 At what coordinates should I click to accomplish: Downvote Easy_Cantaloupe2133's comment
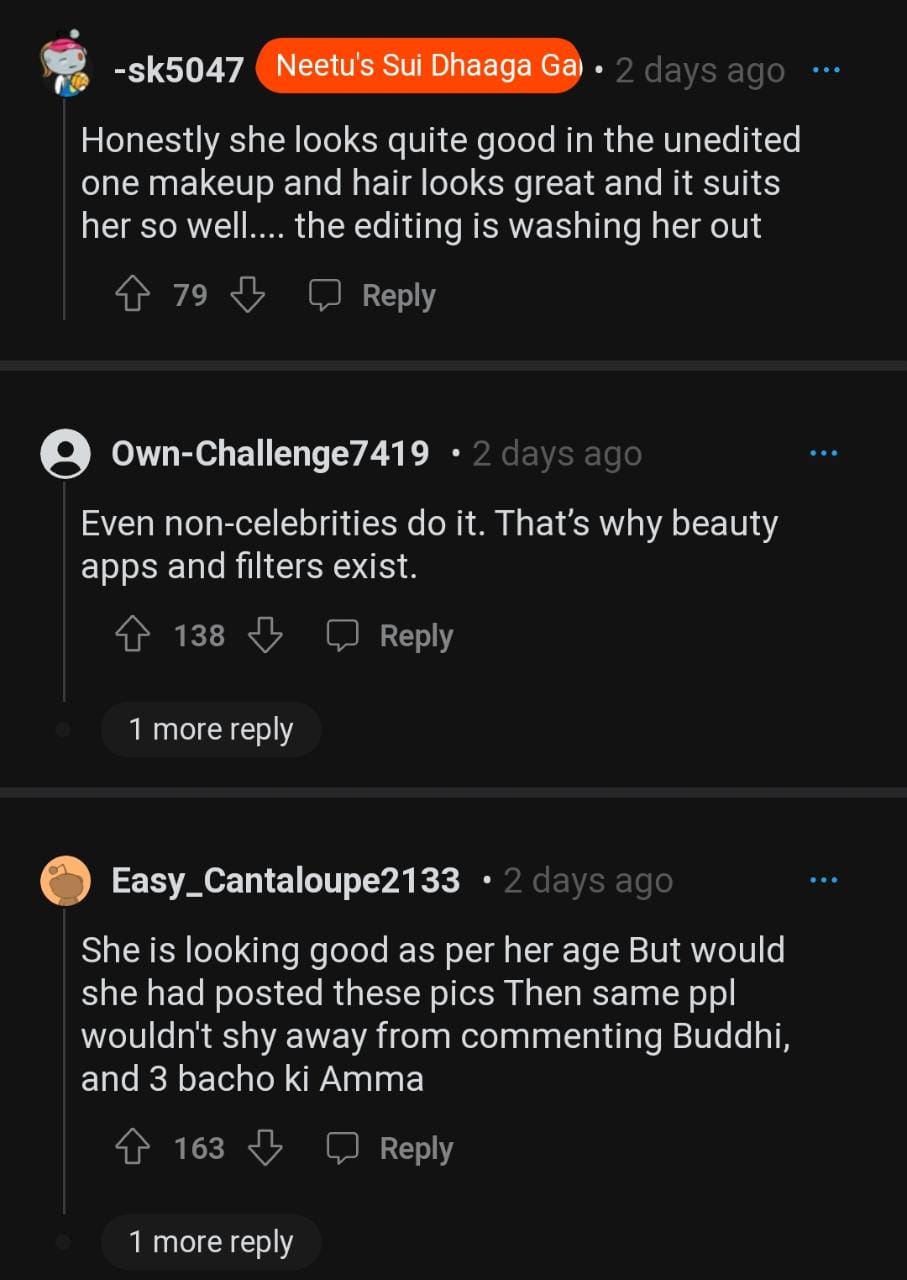265,1148
